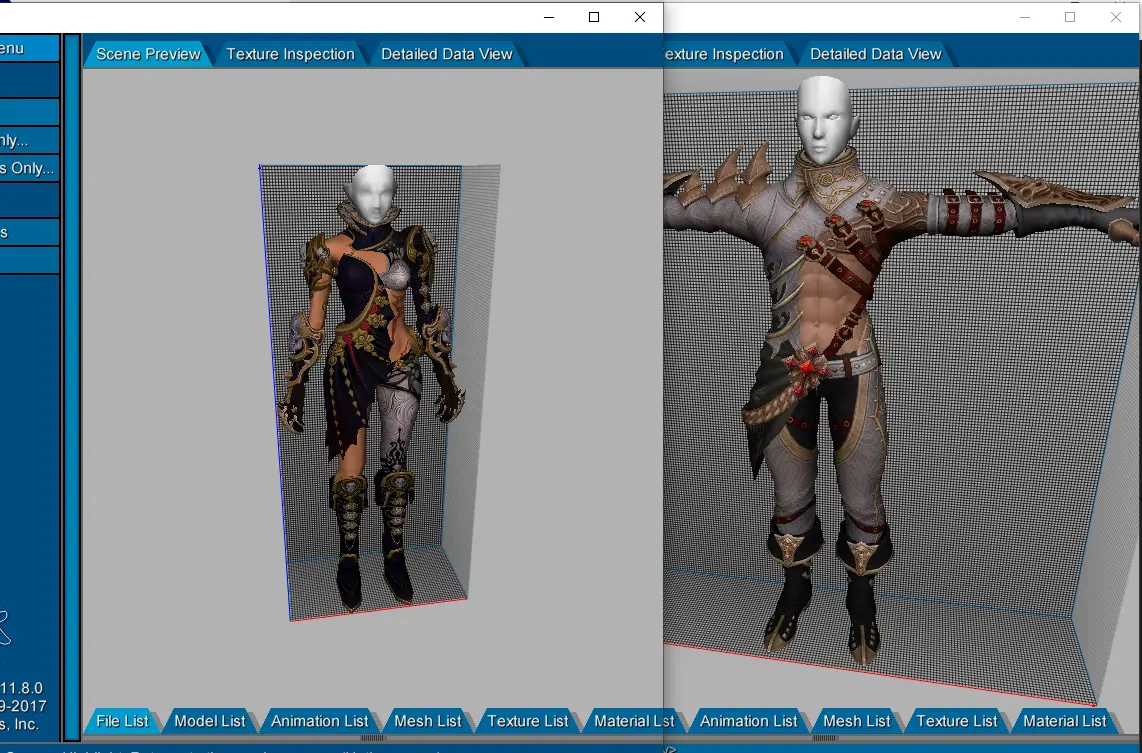Minimize the left viewer window
Image resolution: width=1142 pixels, height=753 pixels.
548,17
